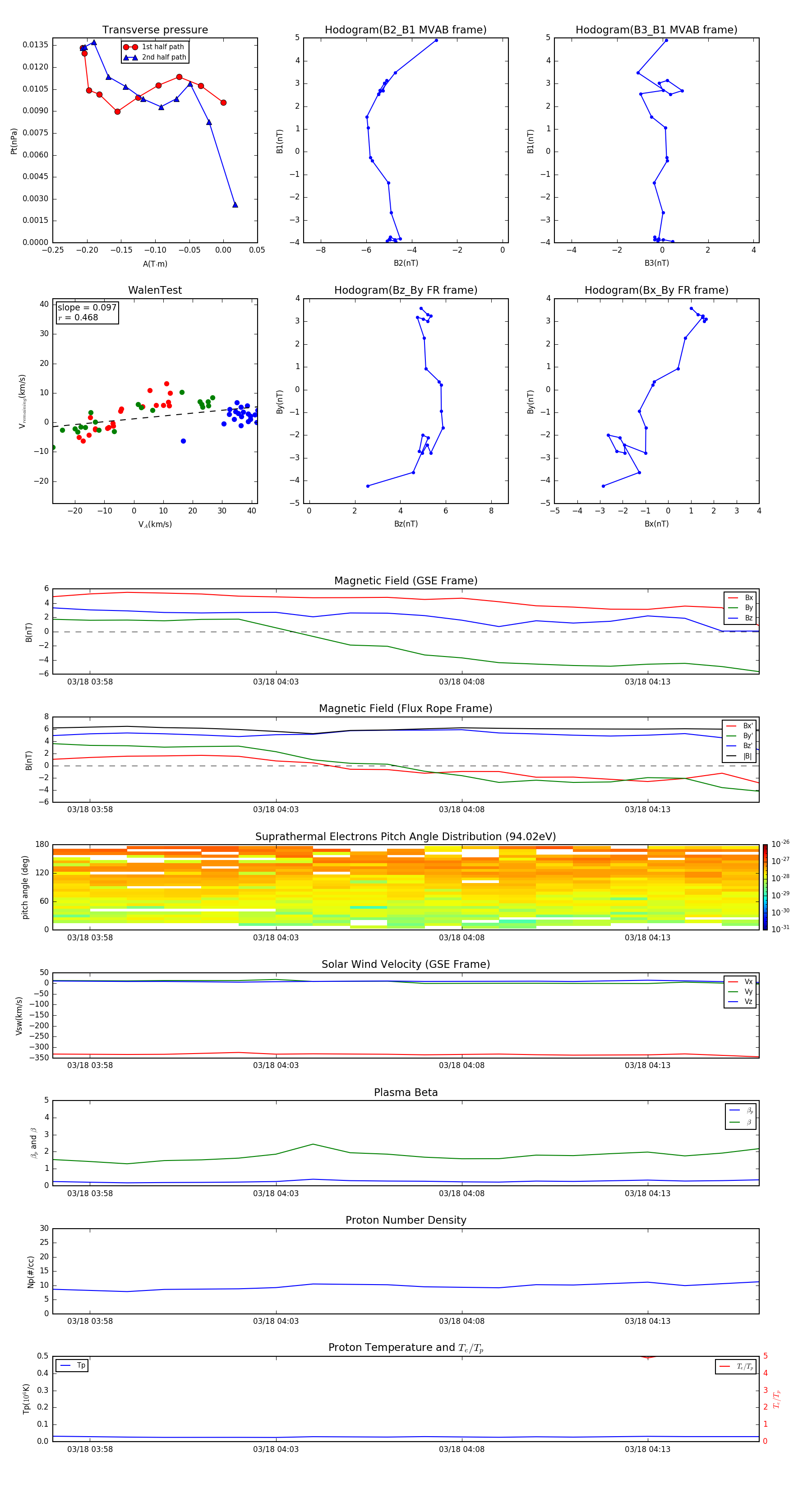Click |B| legend entry in Flux Rope plot
812x1489 pixels.
(x=740, y=756)
